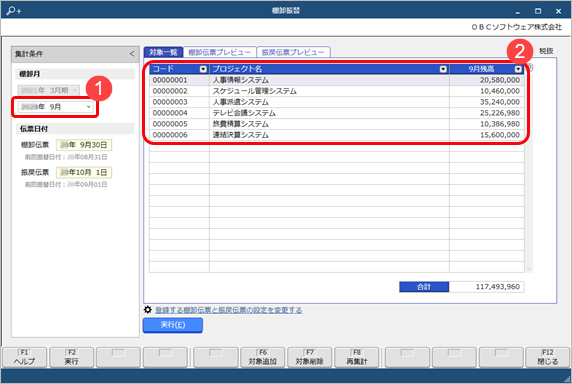This screenshot has height=384, width=572.
Task: Select row 00000003 人事派遣システム
Action: (x=336, y=102)
